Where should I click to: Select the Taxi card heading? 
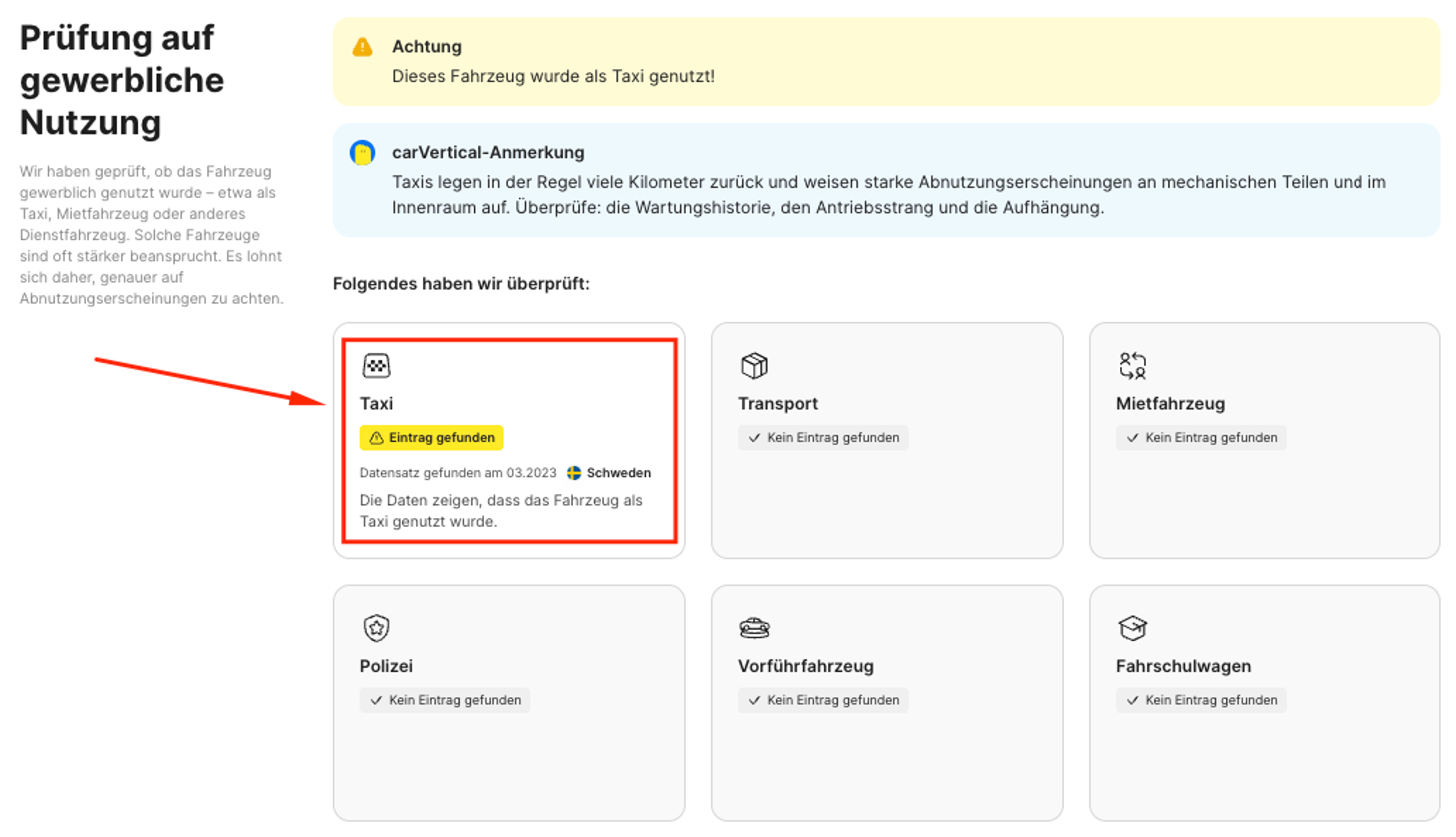(377, 403)
